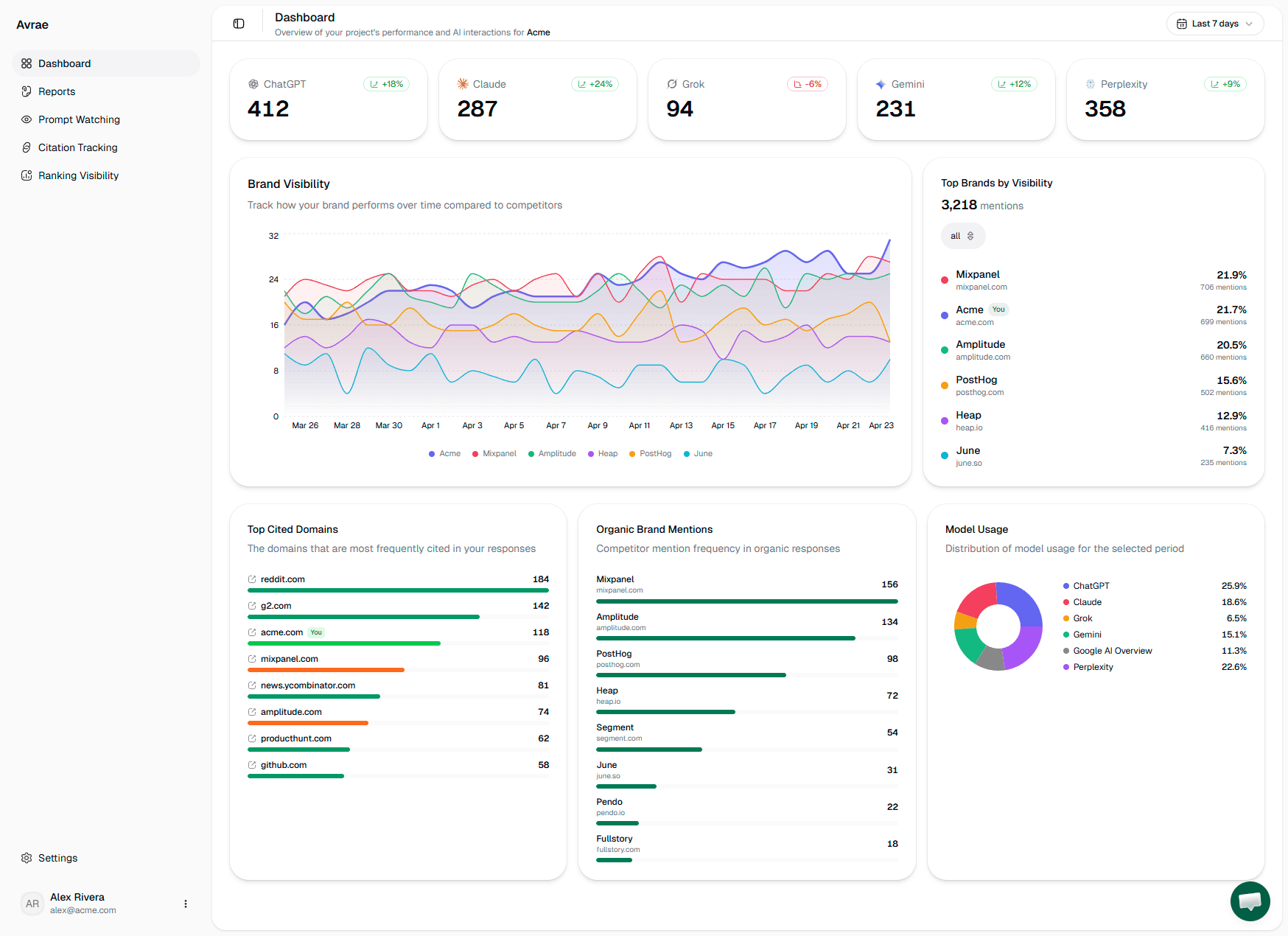Click Mixpanel organic mentions bar
The height and width of the screenshot is (936, 1288).
pyautogui.click(x=747, y=601)
